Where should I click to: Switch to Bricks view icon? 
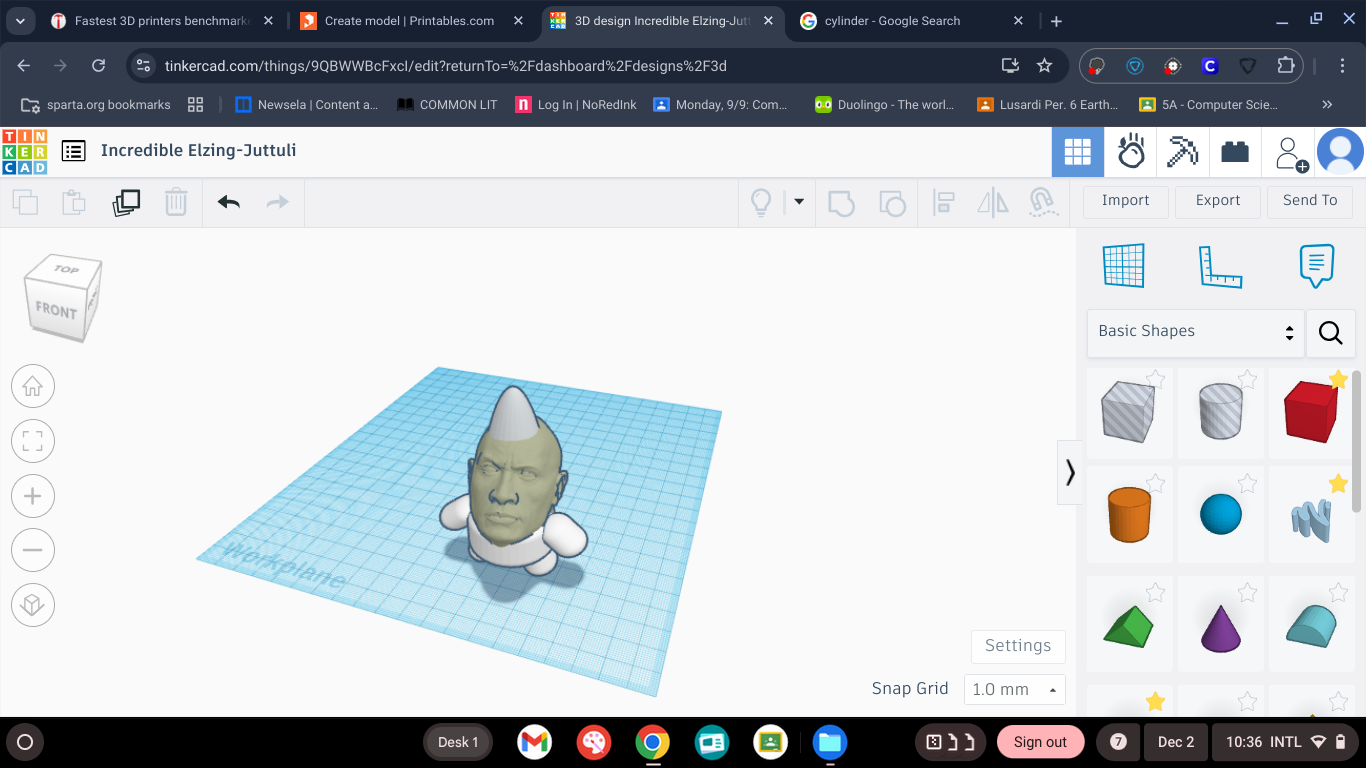click(1235, 152)
